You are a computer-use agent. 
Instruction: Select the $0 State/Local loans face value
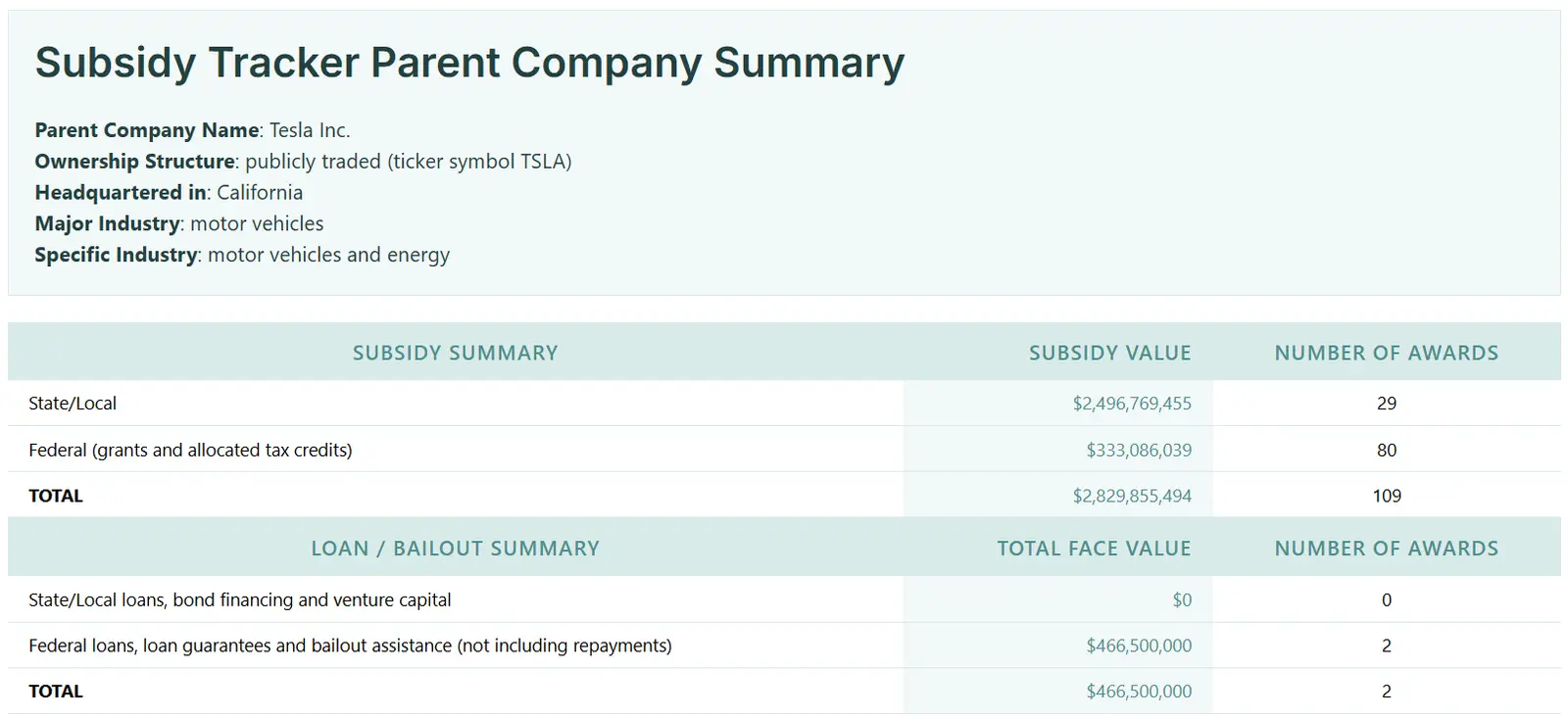click(x=1182, y=600)
